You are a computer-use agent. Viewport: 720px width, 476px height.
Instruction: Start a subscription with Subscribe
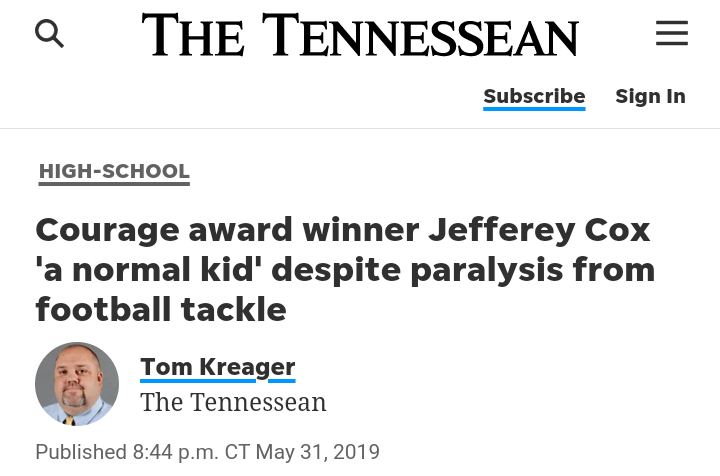tap(534, 96)
